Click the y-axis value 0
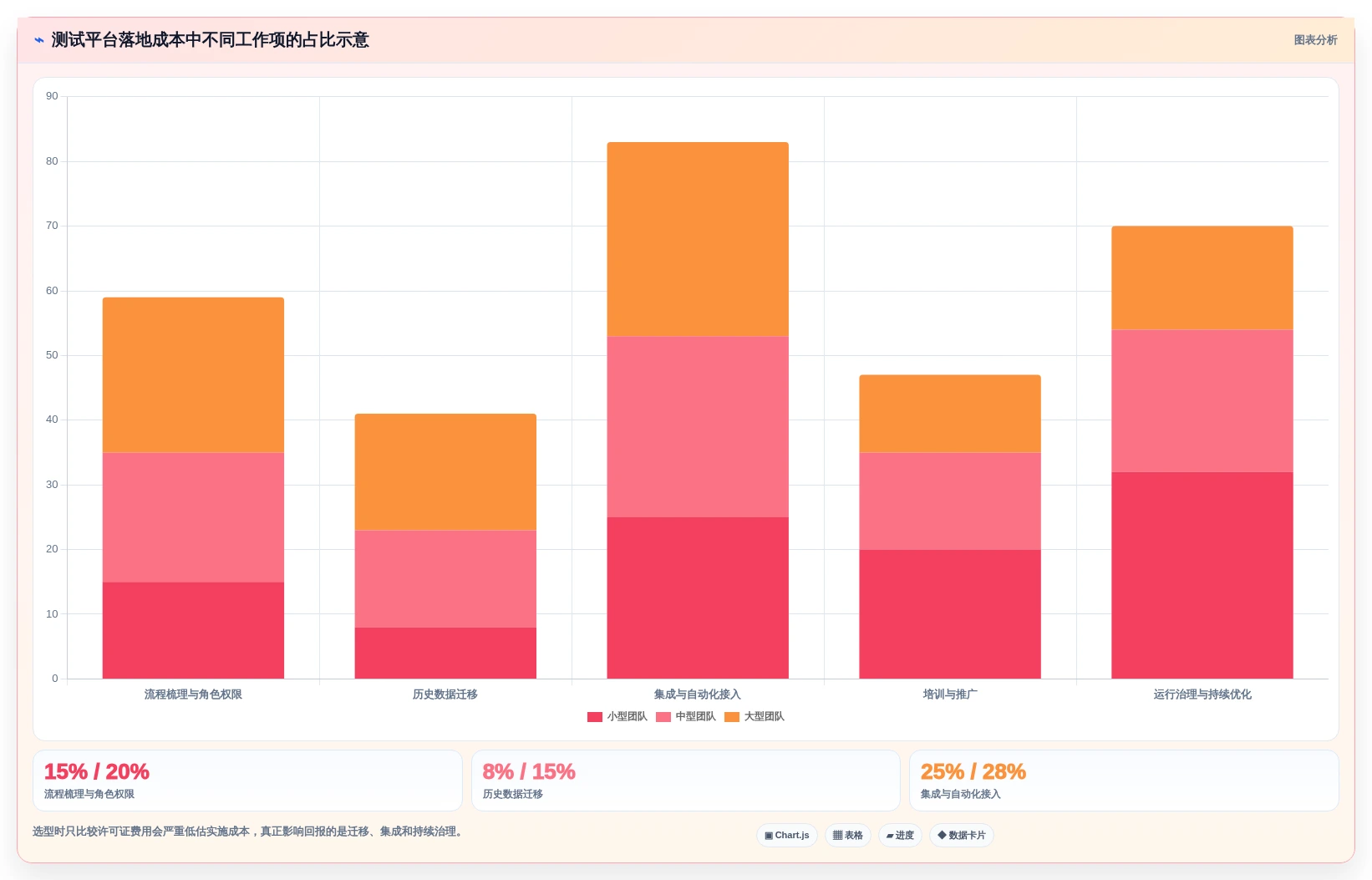Viewport: 1372px width, 880px height. click(x=55, y=679)
